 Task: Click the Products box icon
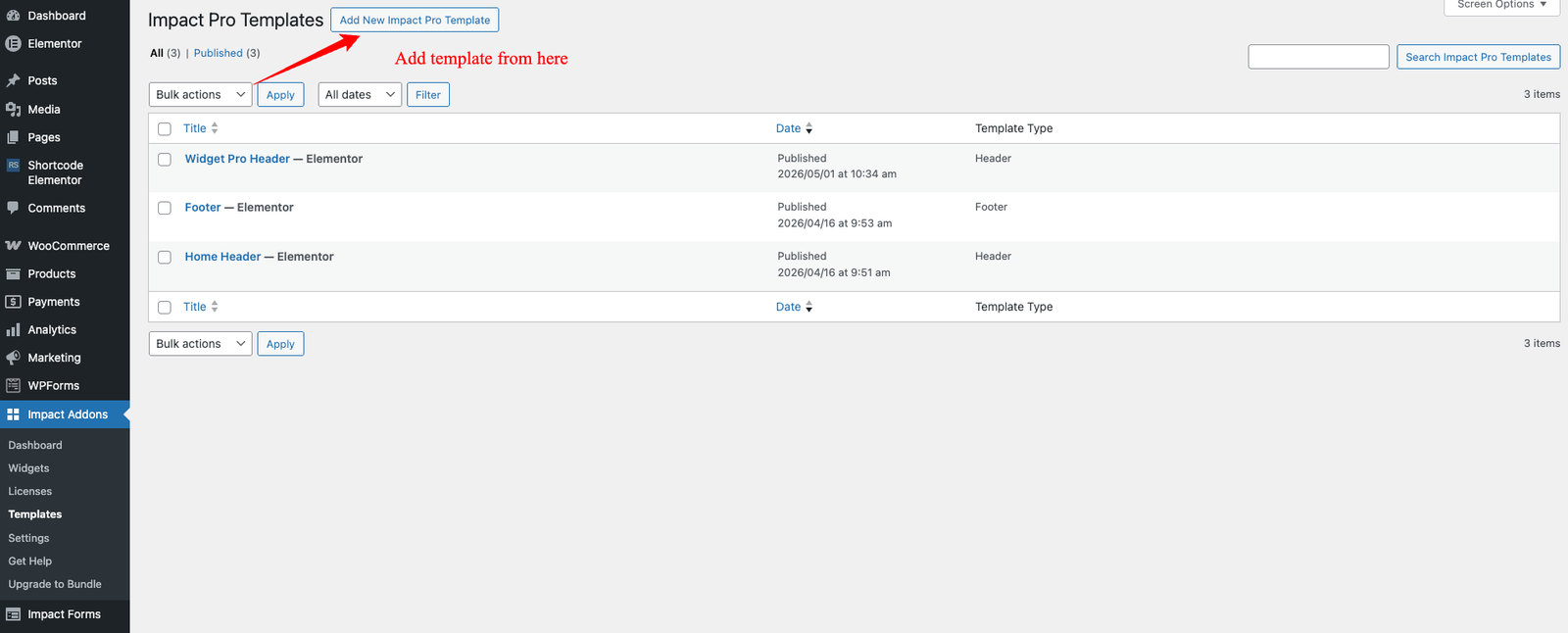click(x=13, y=274)
